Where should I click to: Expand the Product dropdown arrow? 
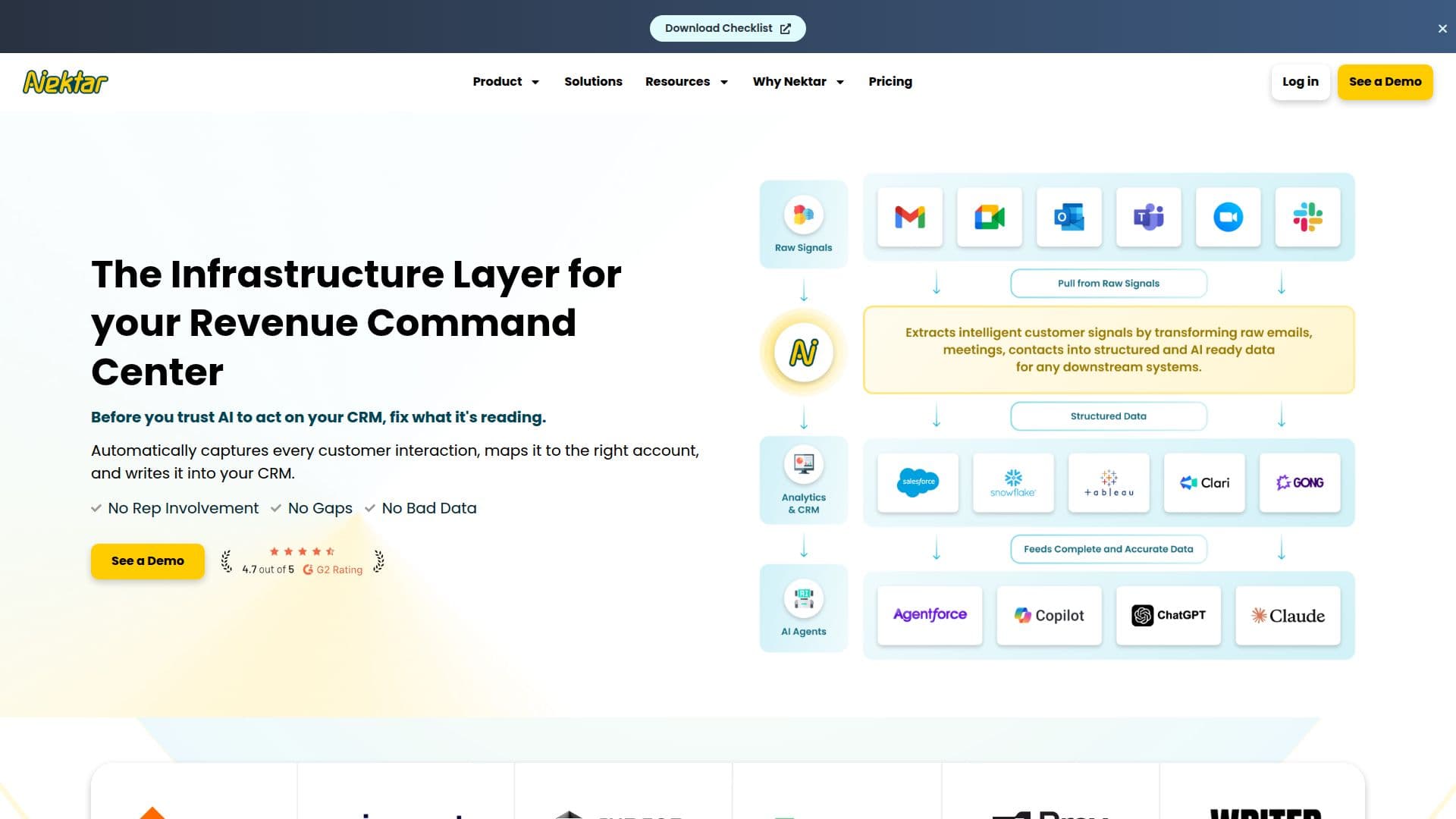tap(535, 82)
